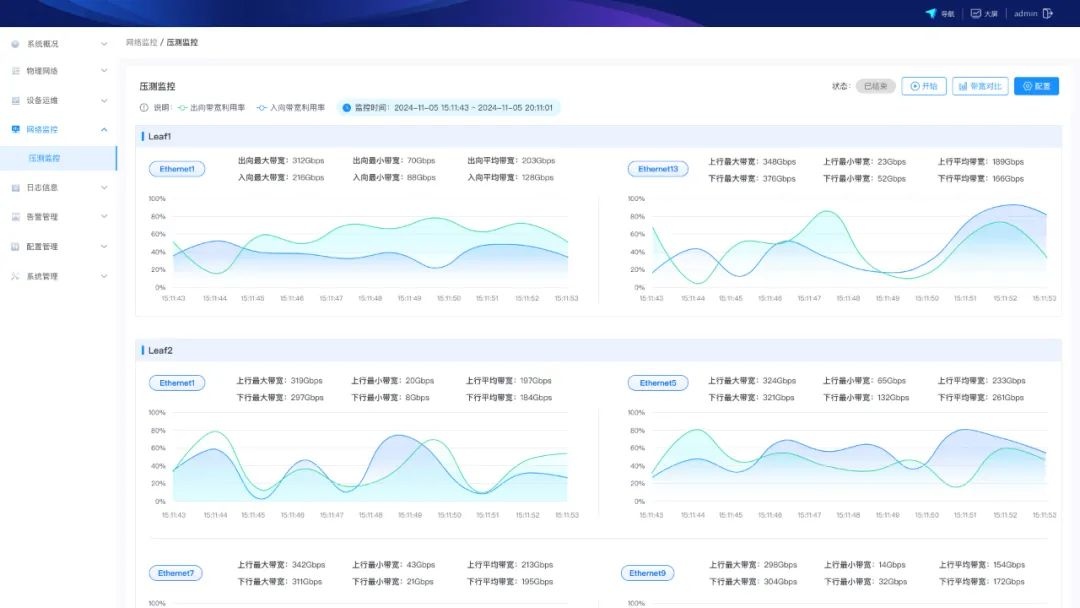Click the 告警管理 sidebar icon
The width and height of the screenshot is (1080, 608).
tap(15, 217)
